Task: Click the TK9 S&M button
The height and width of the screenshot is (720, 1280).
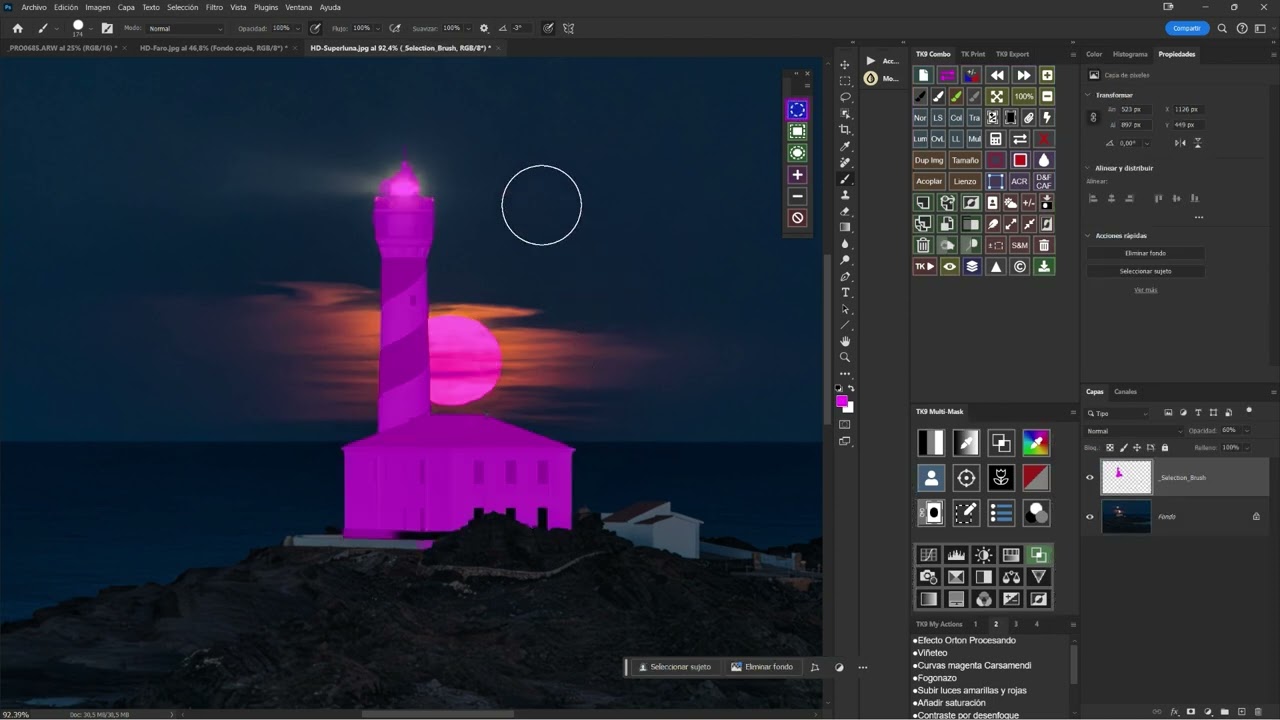Action: pyautogui.click(x=1019, y=245)
